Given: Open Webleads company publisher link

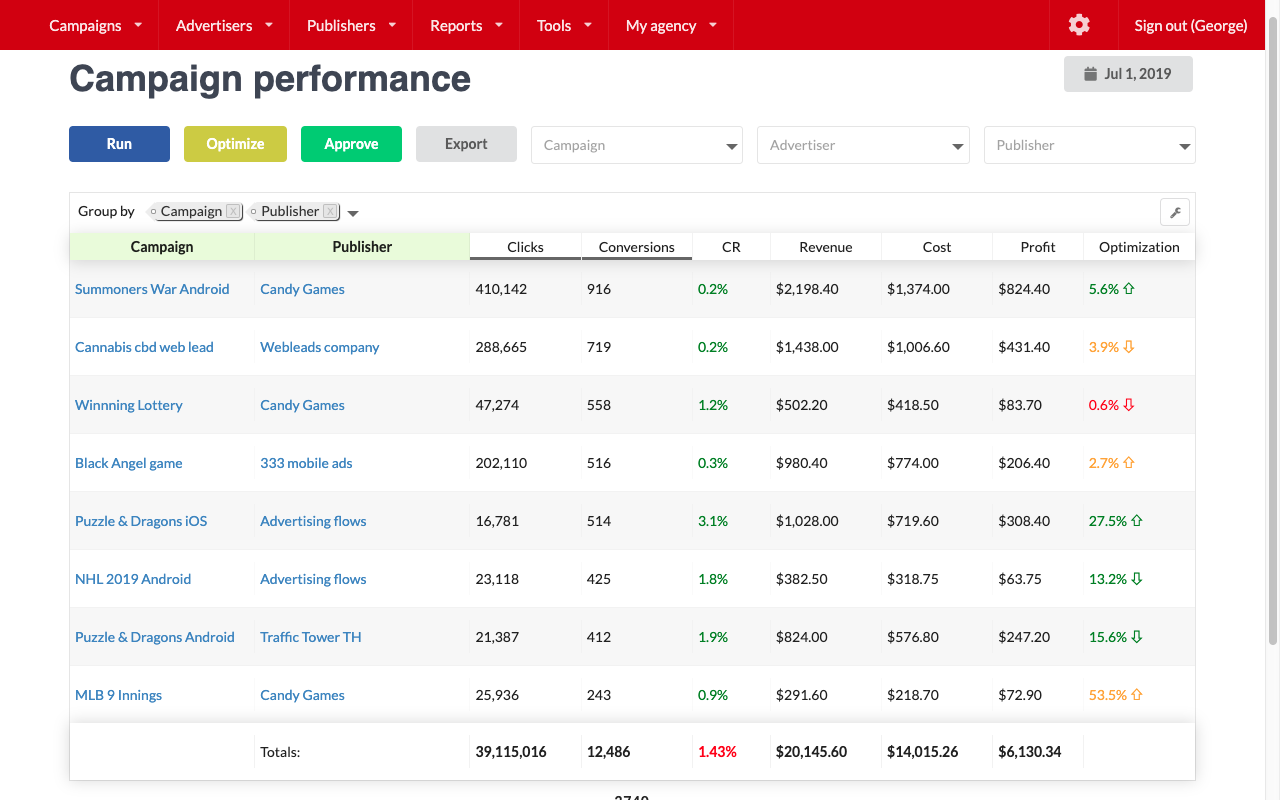Looking at the screenshot, I should click(320, 347).
